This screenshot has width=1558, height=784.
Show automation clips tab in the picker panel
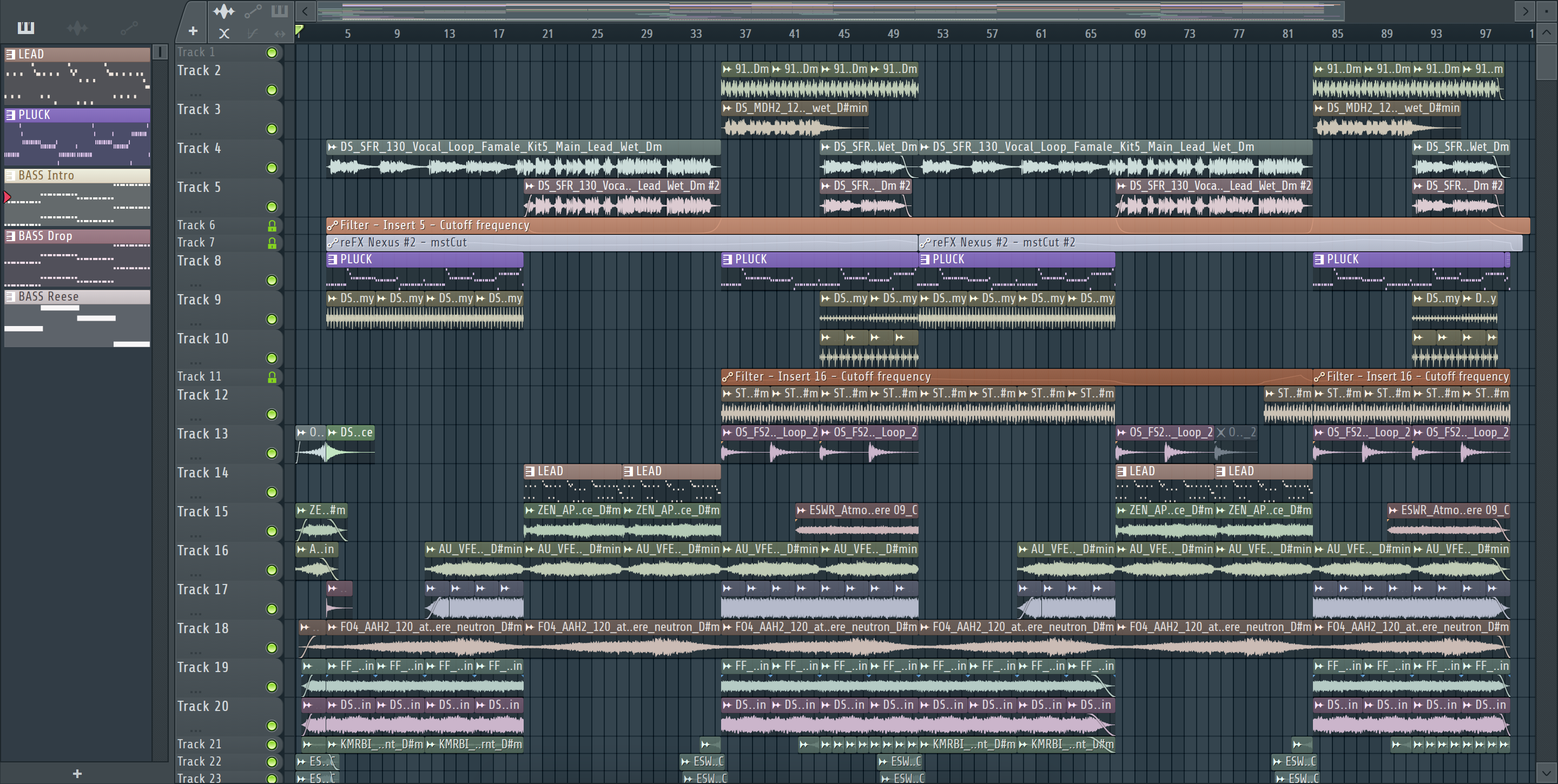point(129,28)
